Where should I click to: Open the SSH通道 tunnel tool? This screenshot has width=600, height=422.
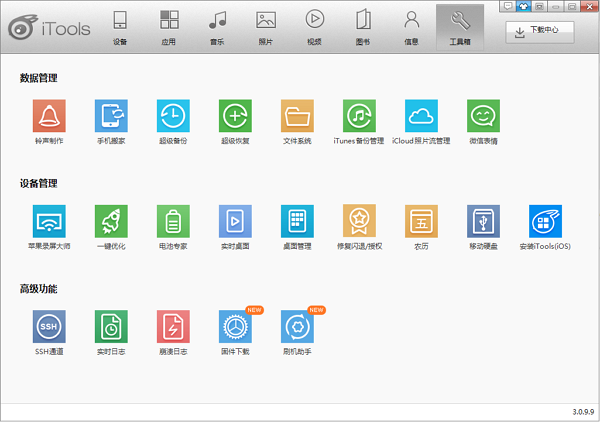click(x=49, y=326)
